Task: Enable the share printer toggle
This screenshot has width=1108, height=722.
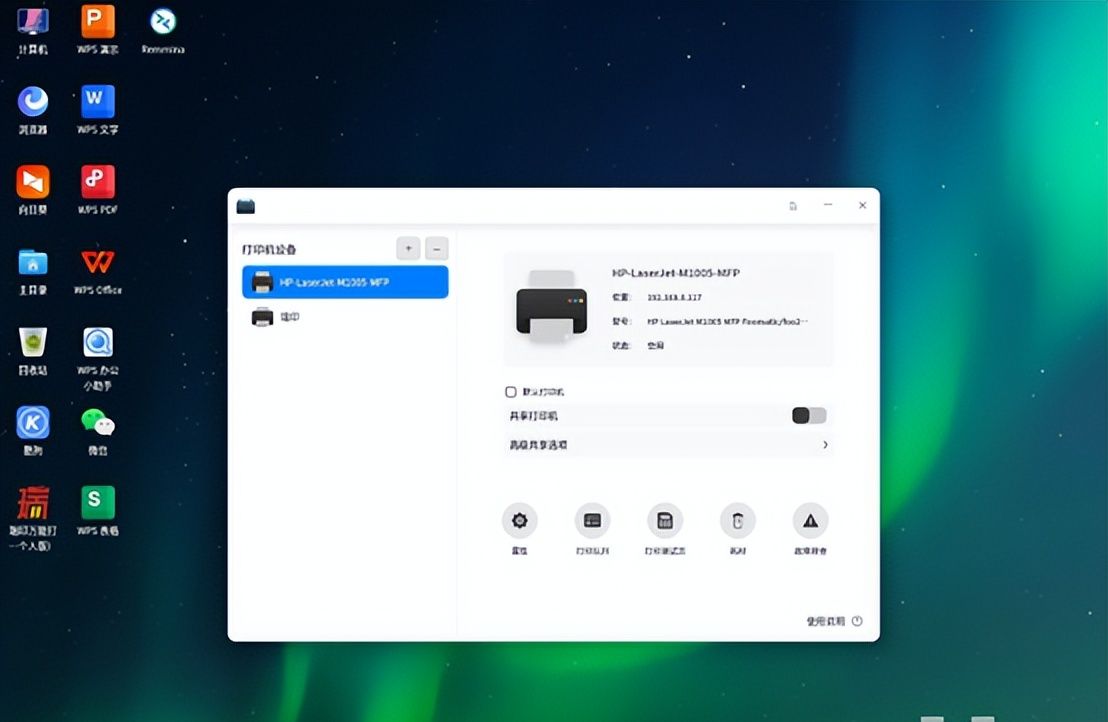Action: click(808, 415)
